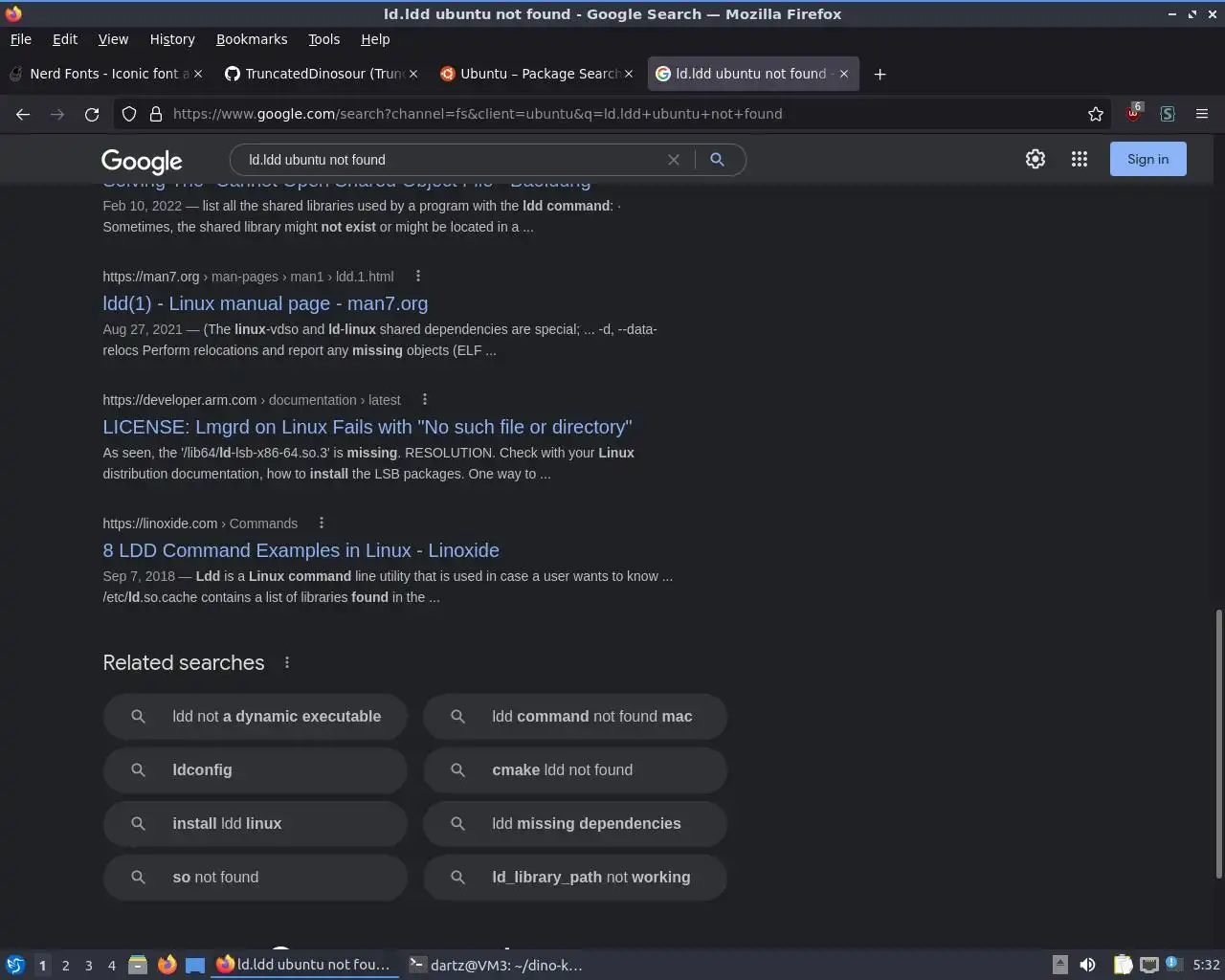The height and width of the screenshot is (980, 1225).
Task: Search related 'ldconfig'
Action: [256, 769]
